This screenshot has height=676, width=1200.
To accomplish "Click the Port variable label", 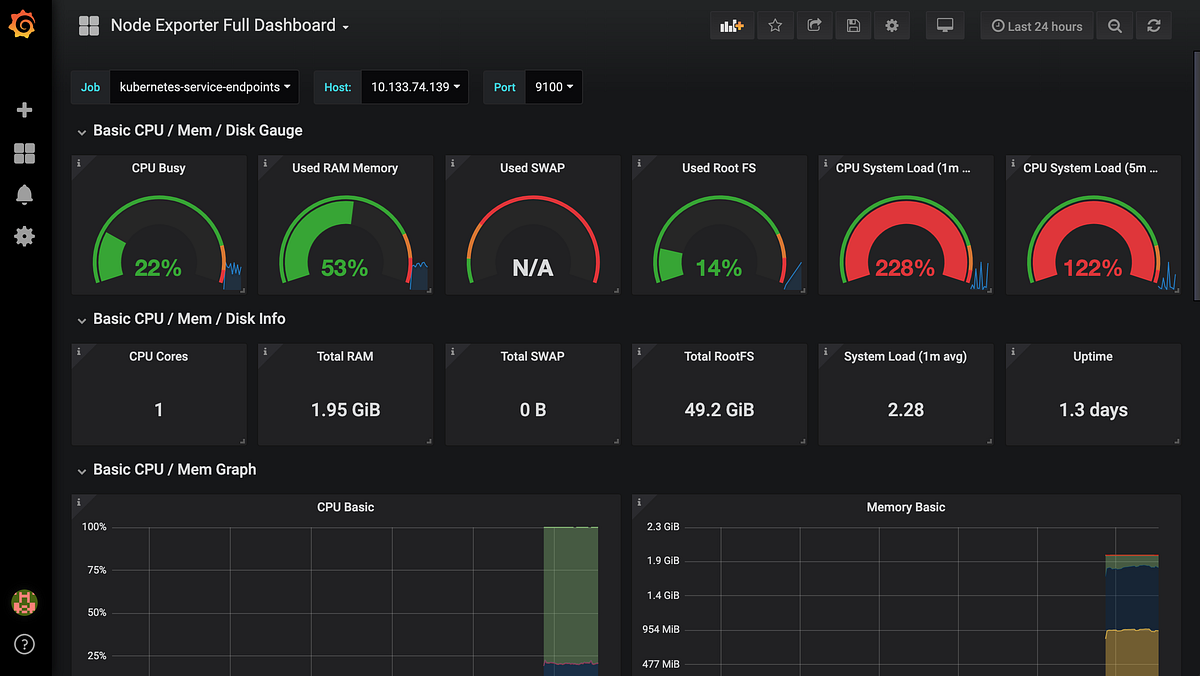I will coord(505,87).
